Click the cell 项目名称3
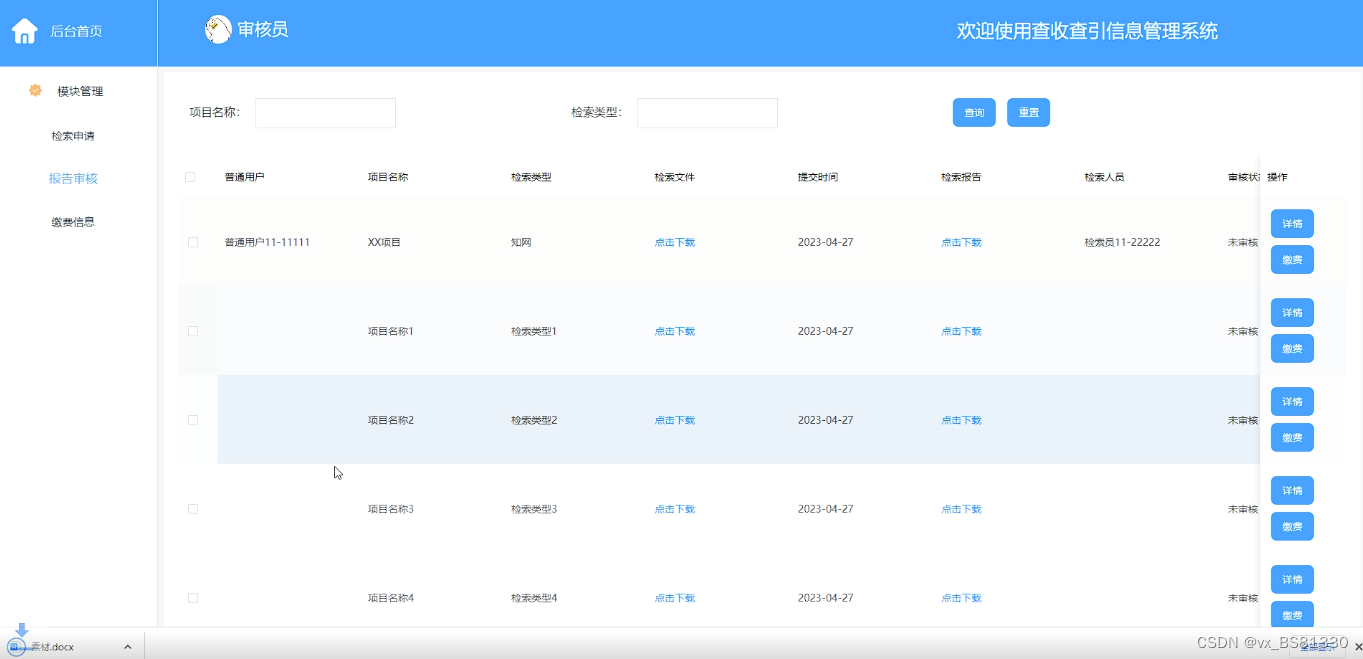The width and height of the screenshot is (1363, 659). 391,509
